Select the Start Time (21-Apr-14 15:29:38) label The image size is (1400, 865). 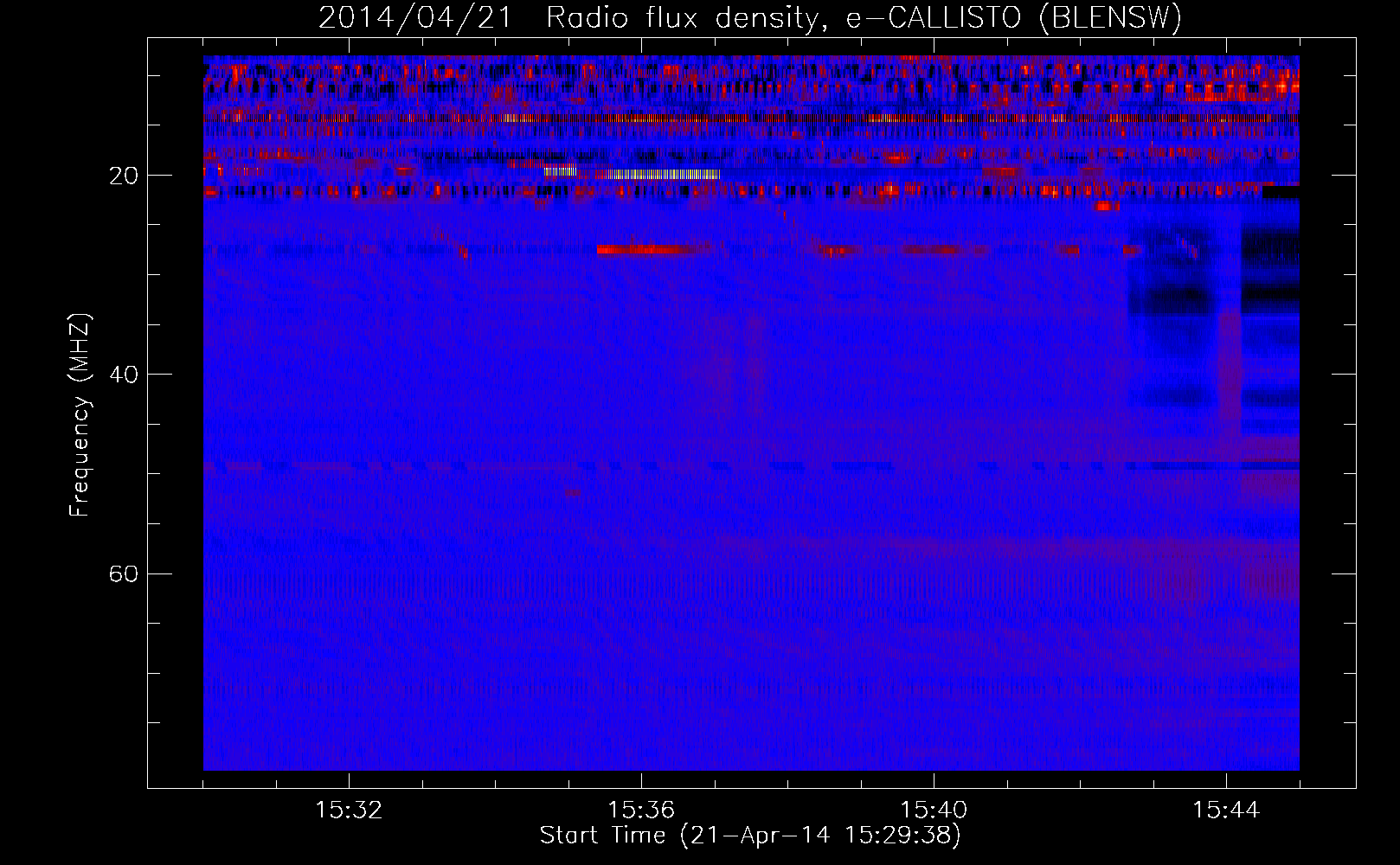[x=750, y=836]
